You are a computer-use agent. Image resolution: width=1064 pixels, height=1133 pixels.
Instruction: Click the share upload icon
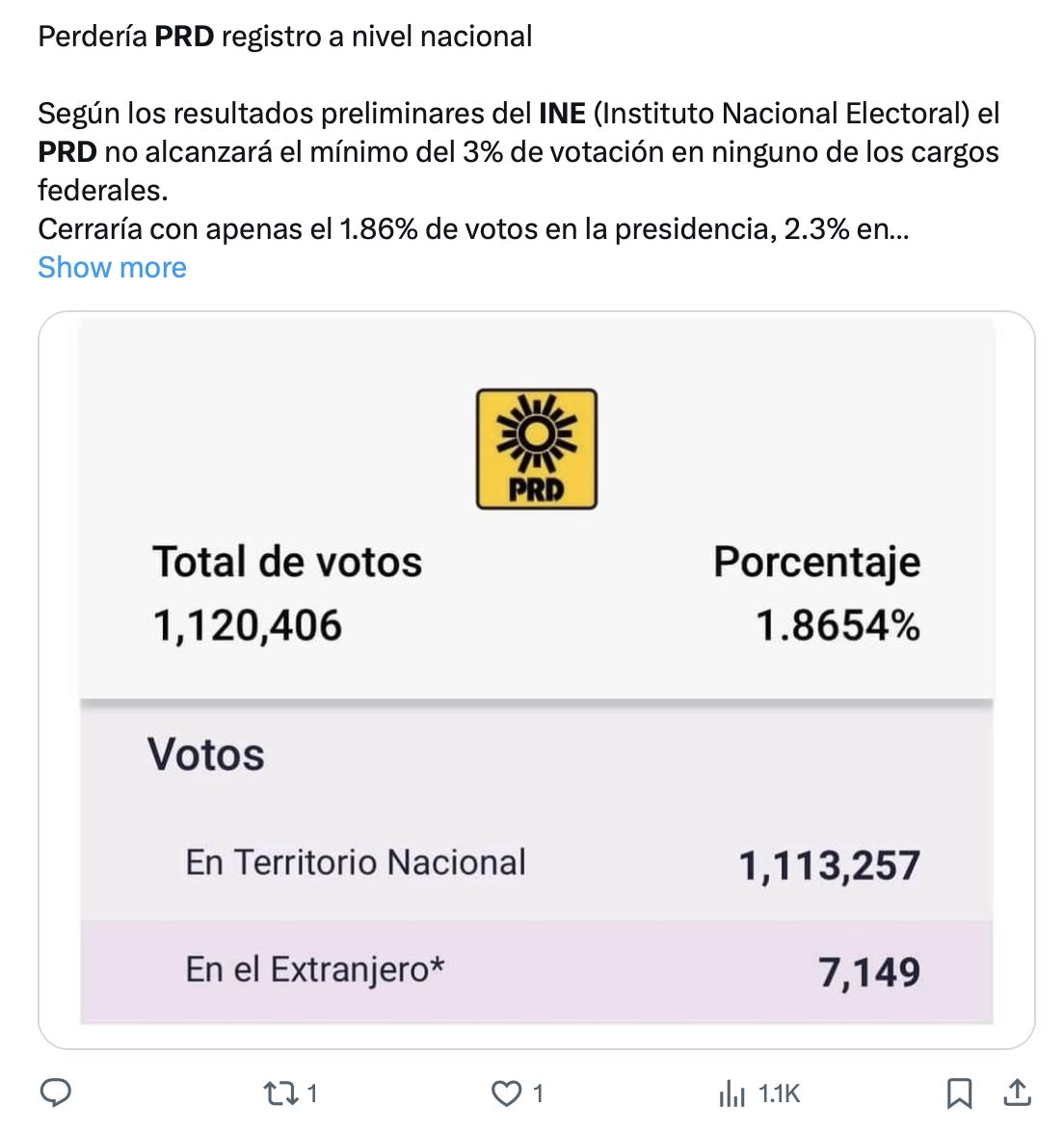pos(1017,1093)
